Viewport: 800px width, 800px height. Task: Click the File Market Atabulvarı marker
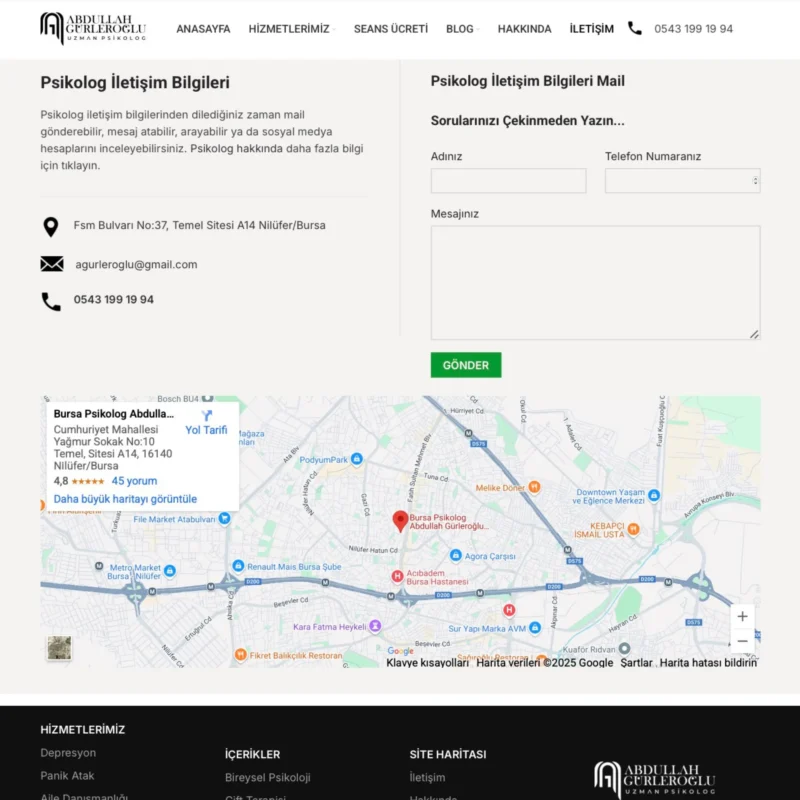(x=224, y=518)
